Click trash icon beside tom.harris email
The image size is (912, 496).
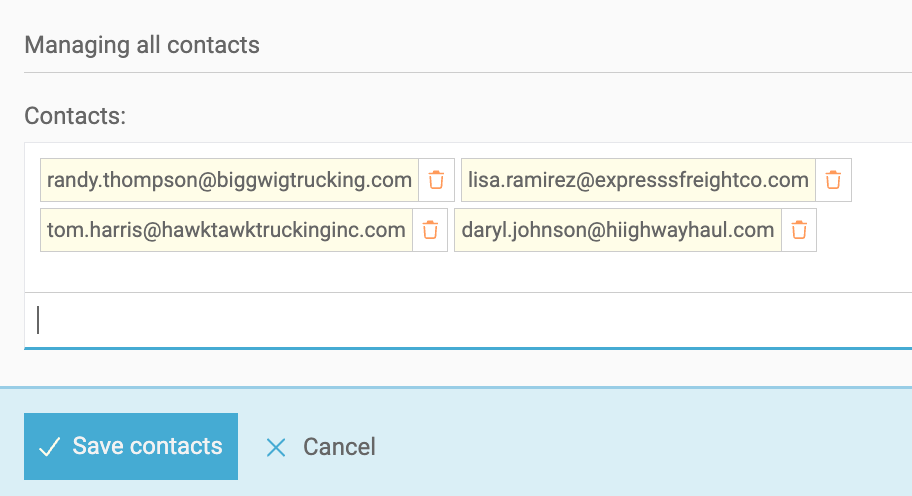tap(430, 230)
